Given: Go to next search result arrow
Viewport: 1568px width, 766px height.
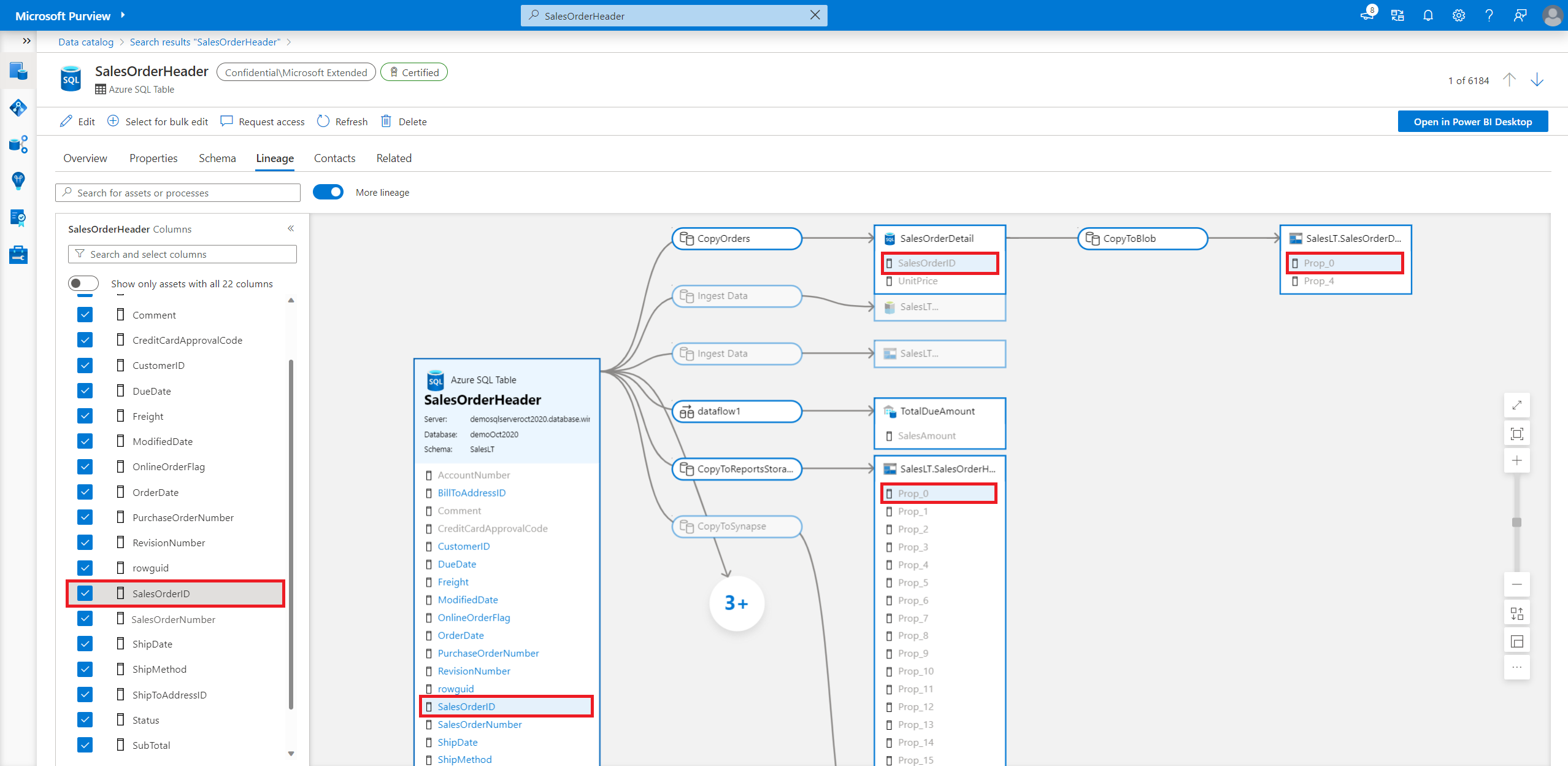Looking at the screenshot, I should [x=1537, y=80].
